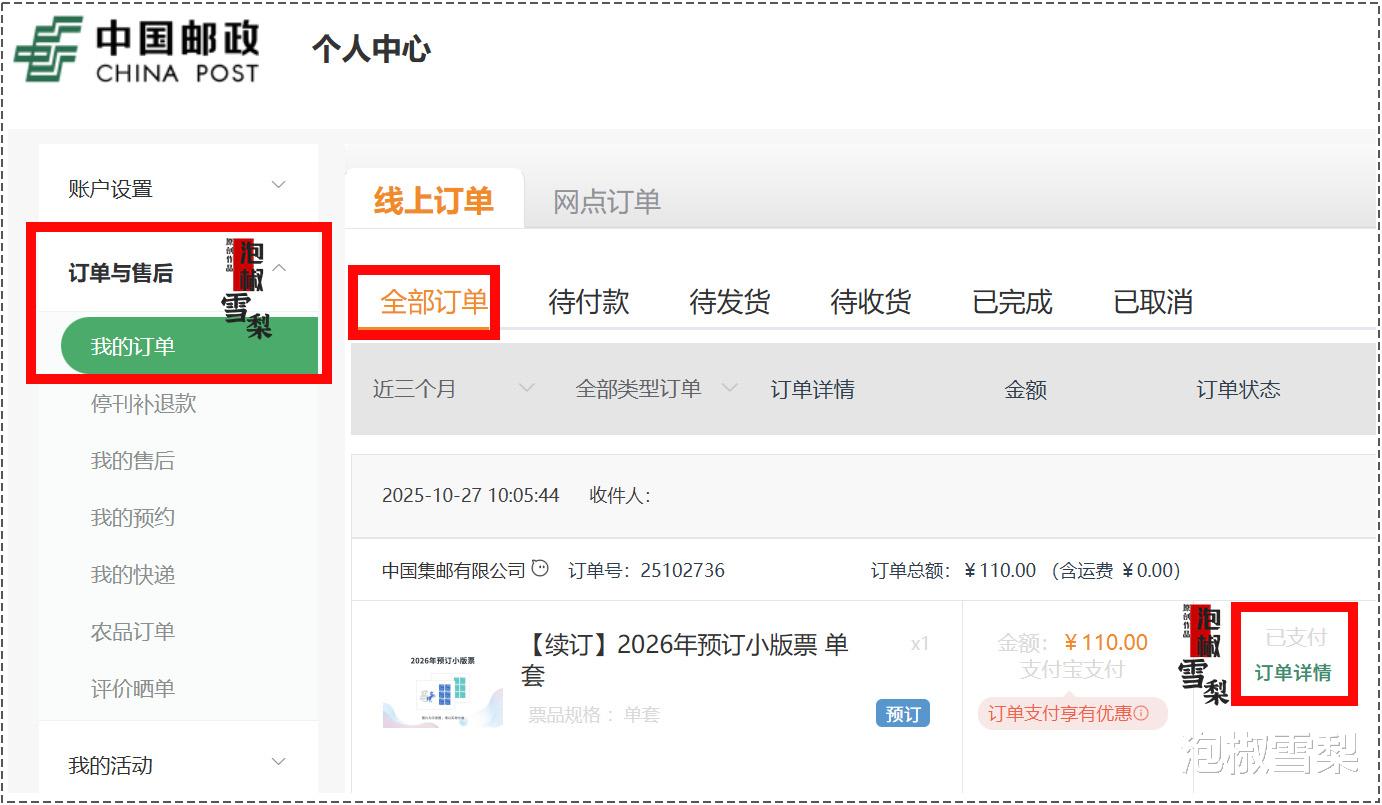Select the 已完成 filter tab
The height and width of the screenshot is (805, 1382).
tap(1012, 302)
